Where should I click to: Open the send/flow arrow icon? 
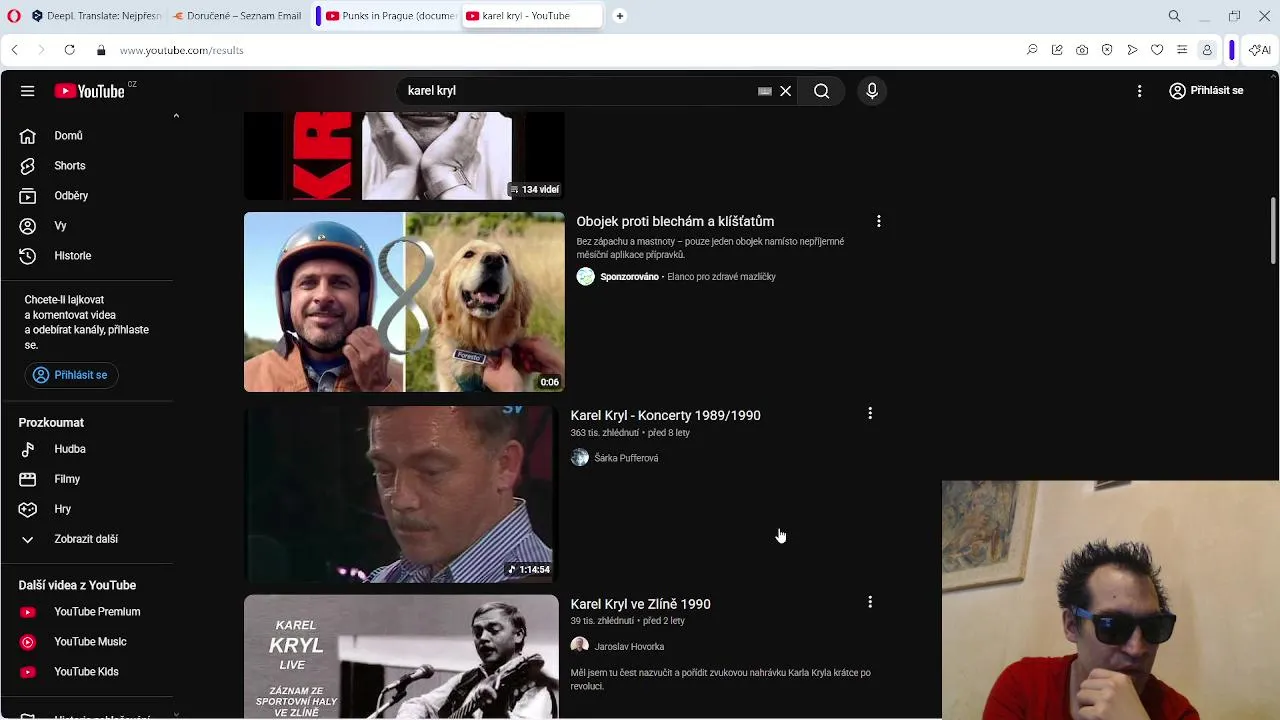point(1132,50)
